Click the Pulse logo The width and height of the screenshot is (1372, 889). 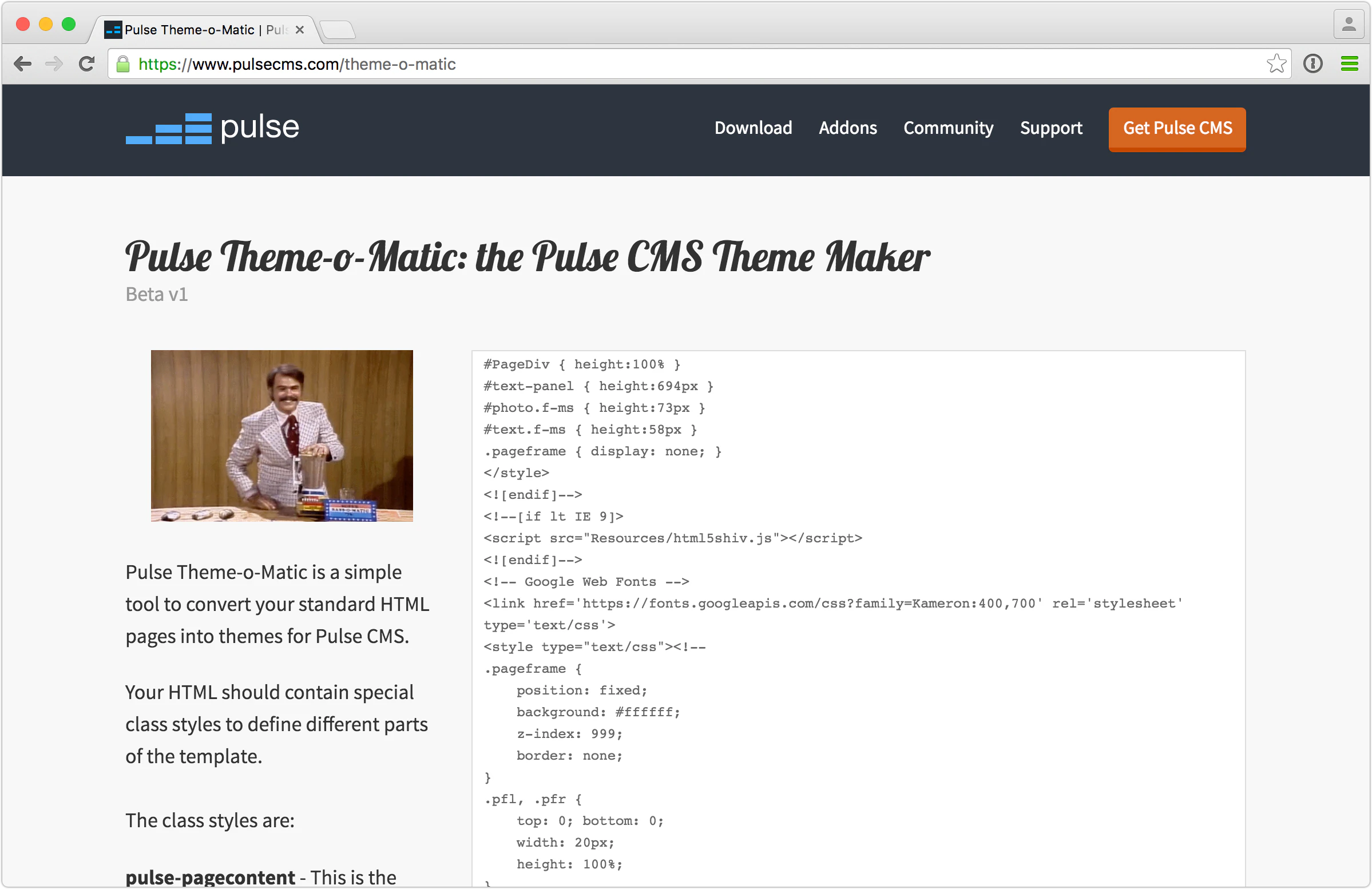coord(212,128)
